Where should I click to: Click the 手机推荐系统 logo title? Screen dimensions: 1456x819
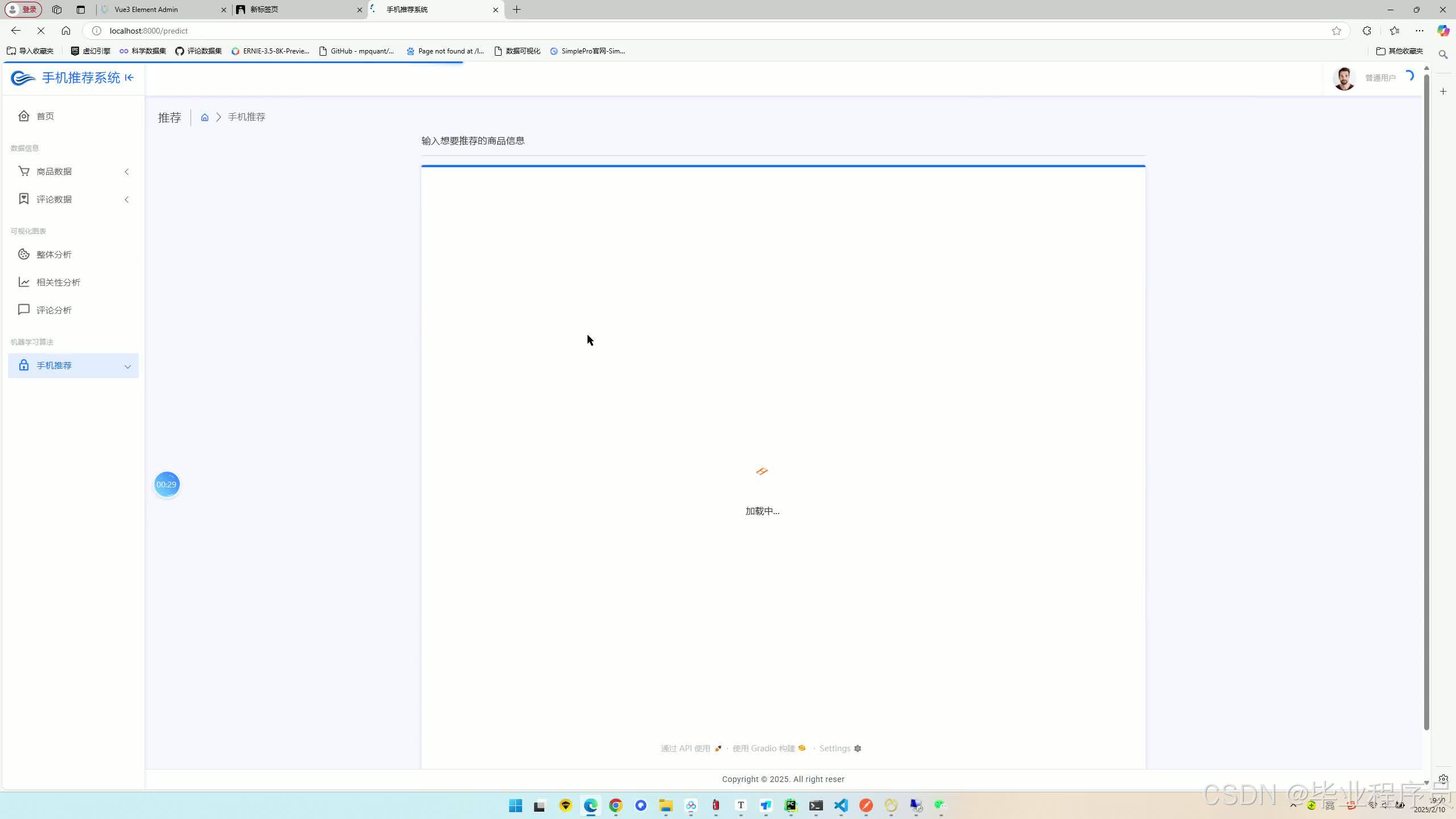pyautogui.click(x=81, y=78)
